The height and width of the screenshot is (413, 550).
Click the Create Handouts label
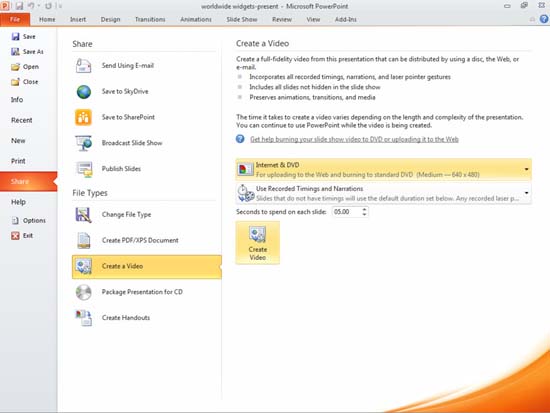[126, 318]
